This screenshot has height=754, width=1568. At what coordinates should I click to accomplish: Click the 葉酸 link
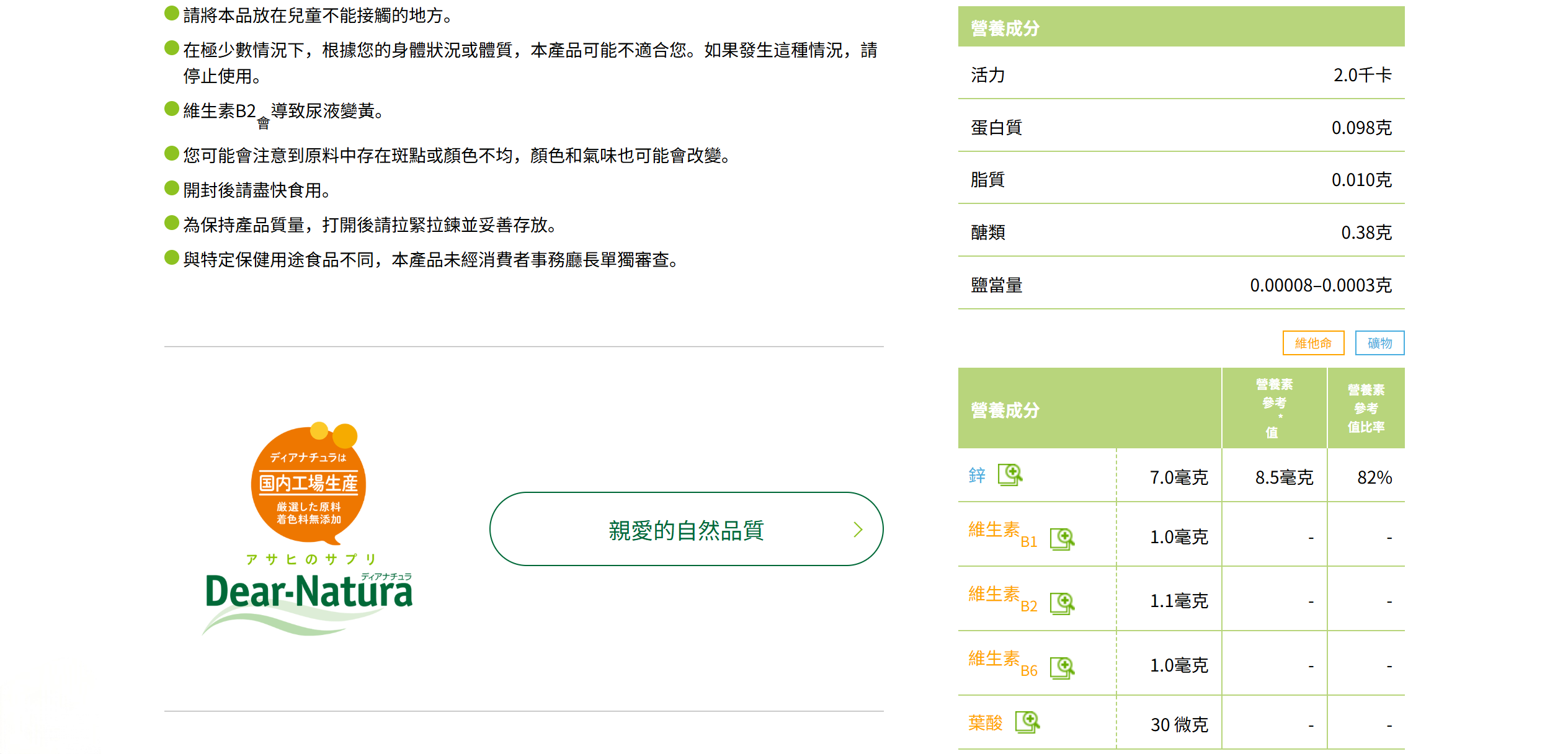point(985,722)
